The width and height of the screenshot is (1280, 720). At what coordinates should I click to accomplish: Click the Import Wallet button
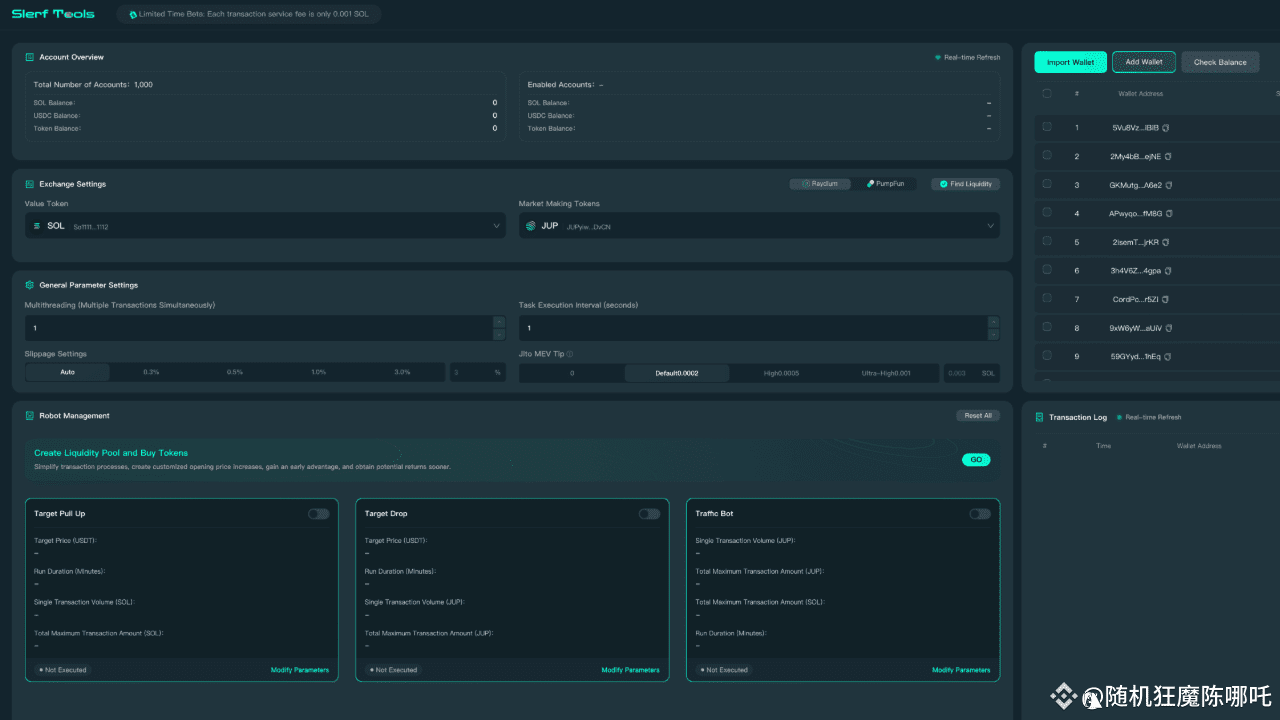pyautogui.click(x=1070, y=62)
